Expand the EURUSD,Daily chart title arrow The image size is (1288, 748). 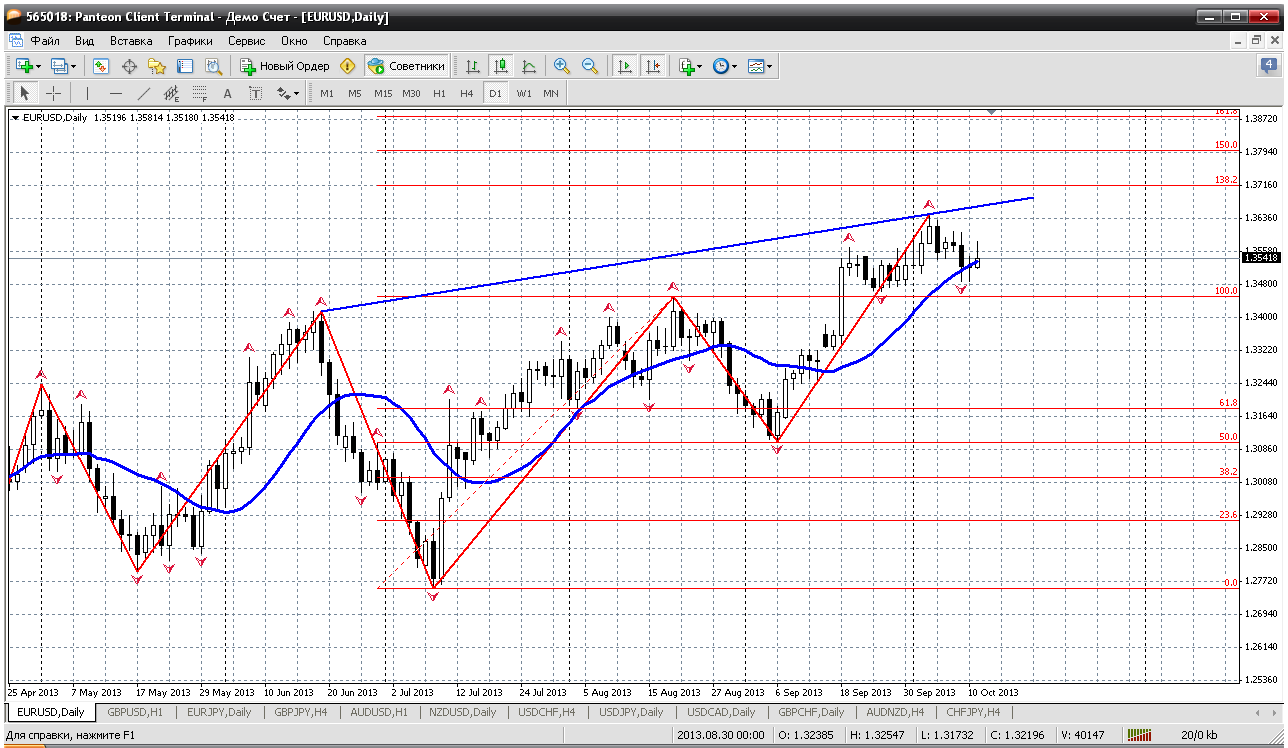coord(15,118)
